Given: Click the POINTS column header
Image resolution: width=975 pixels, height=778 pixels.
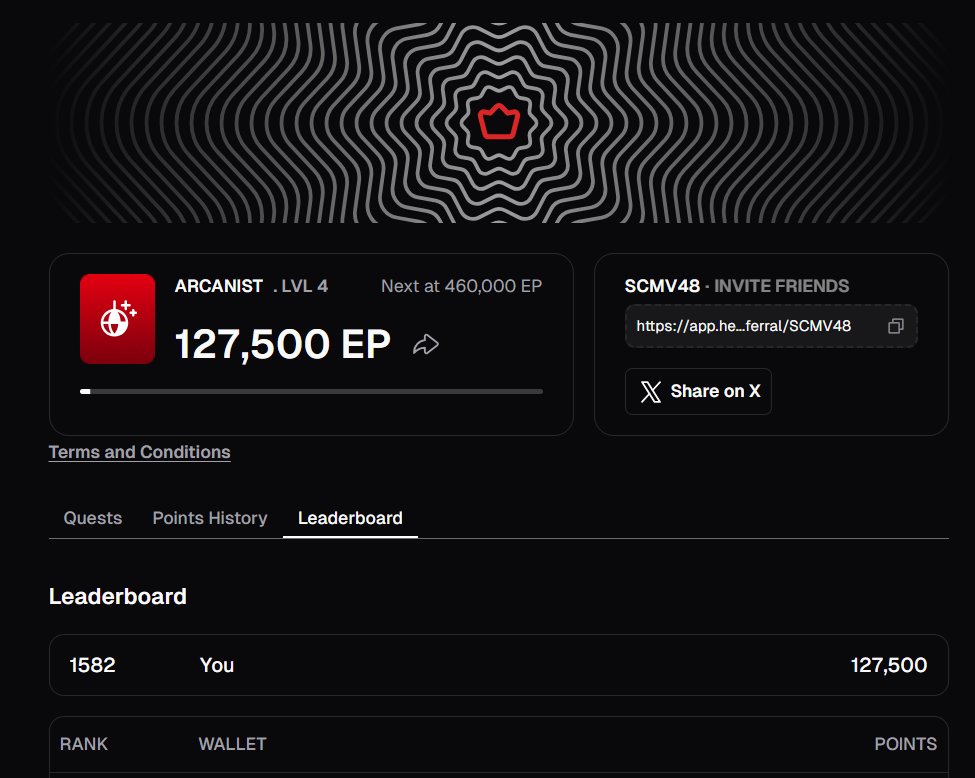Looking at the screenshot, I should pos(905,744).
